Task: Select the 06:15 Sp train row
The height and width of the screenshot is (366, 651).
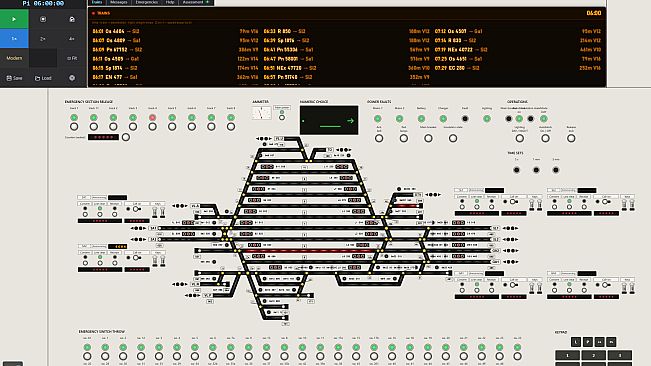Action: [175, 68]
